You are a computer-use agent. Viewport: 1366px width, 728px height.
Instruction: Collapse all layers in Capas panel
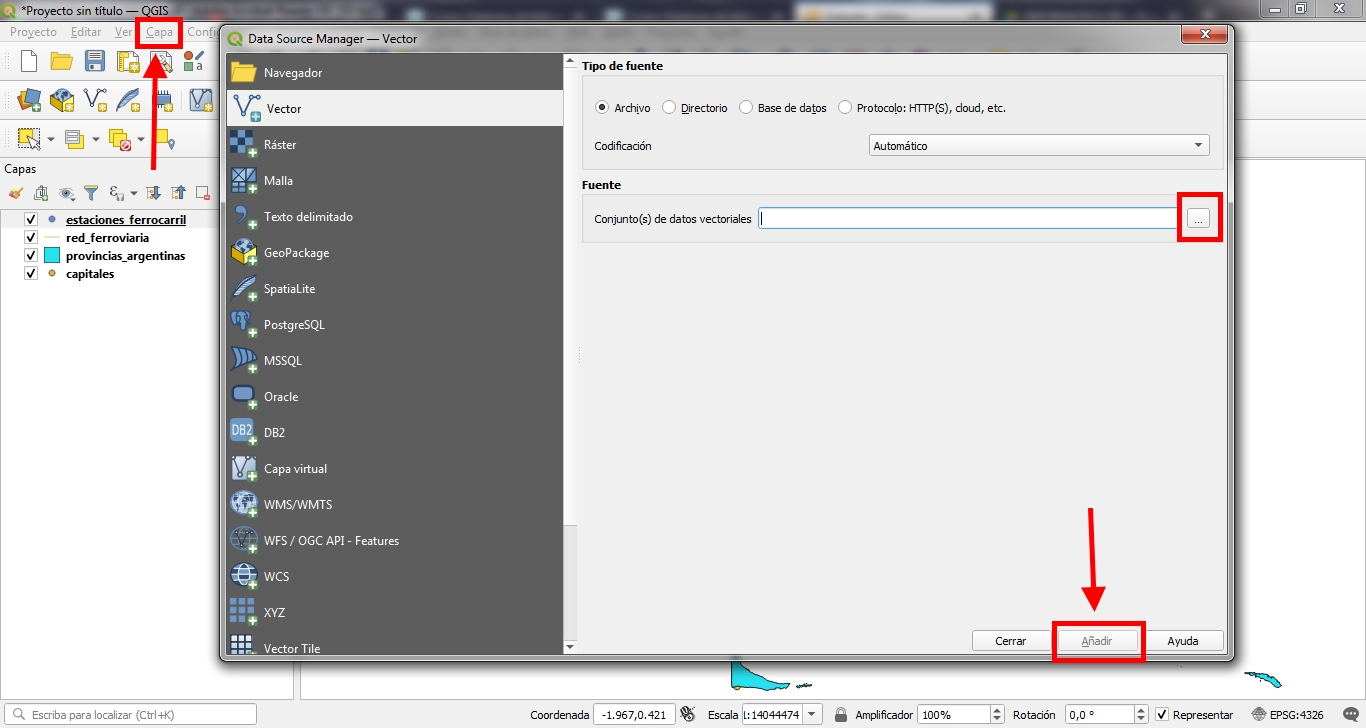[178, 193]
